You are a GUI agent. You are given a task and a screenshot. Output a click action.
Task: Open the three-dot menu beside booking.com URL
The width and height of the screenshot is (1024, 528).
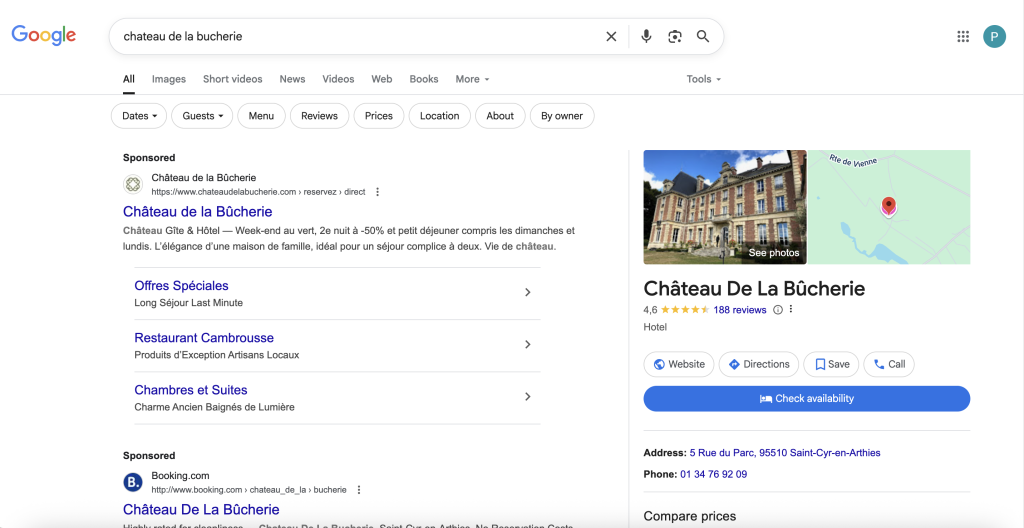[359, 489]
